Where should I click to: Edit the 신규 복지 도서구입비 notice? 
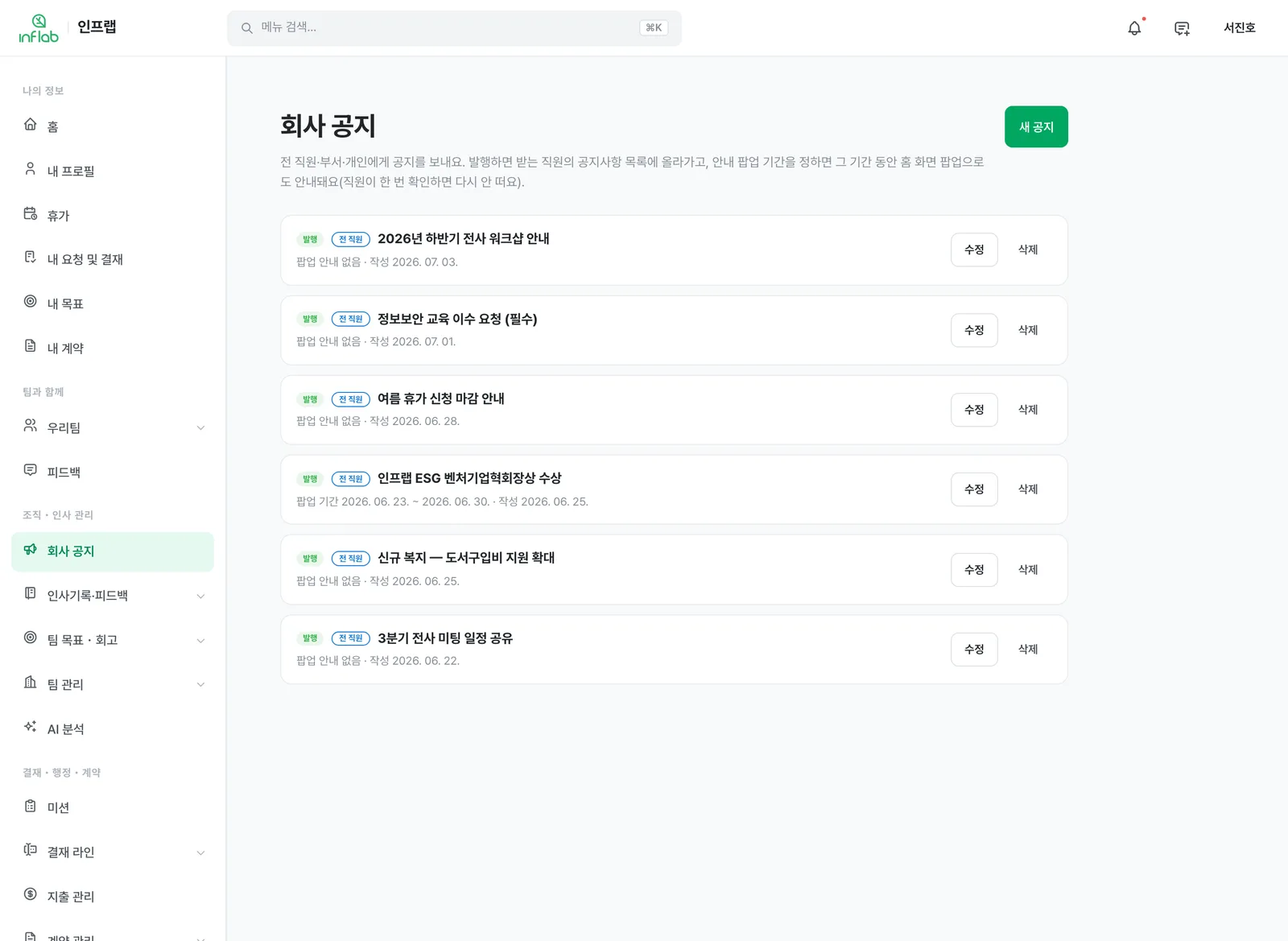coord(974,570)
